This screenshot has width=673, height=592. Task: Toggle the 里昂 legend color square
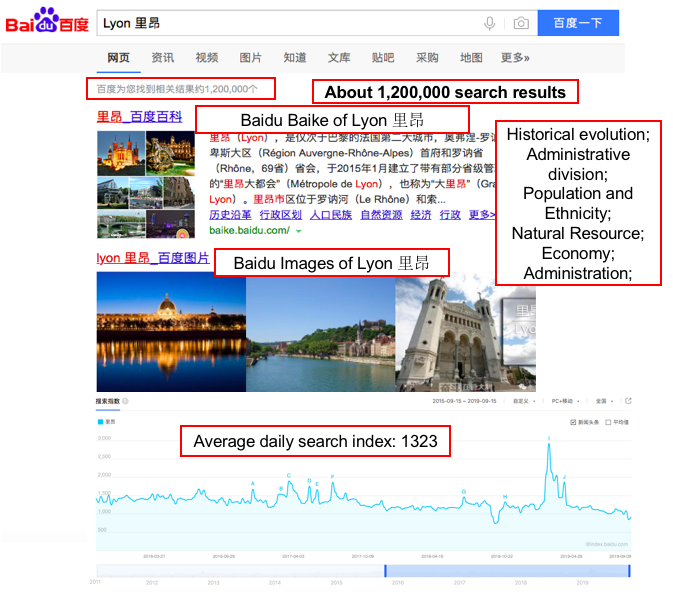click(x=100, y=422)
